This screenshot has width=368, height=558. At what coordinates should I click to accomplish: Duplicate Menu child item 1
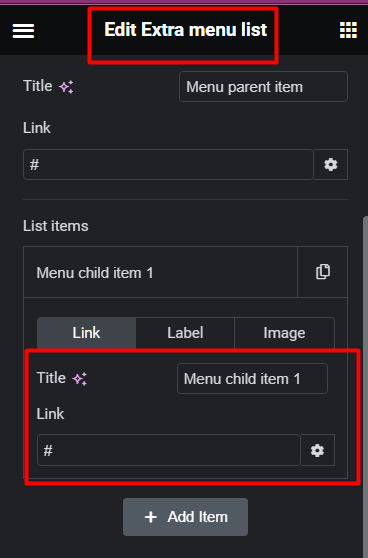(x=323, y=272)
